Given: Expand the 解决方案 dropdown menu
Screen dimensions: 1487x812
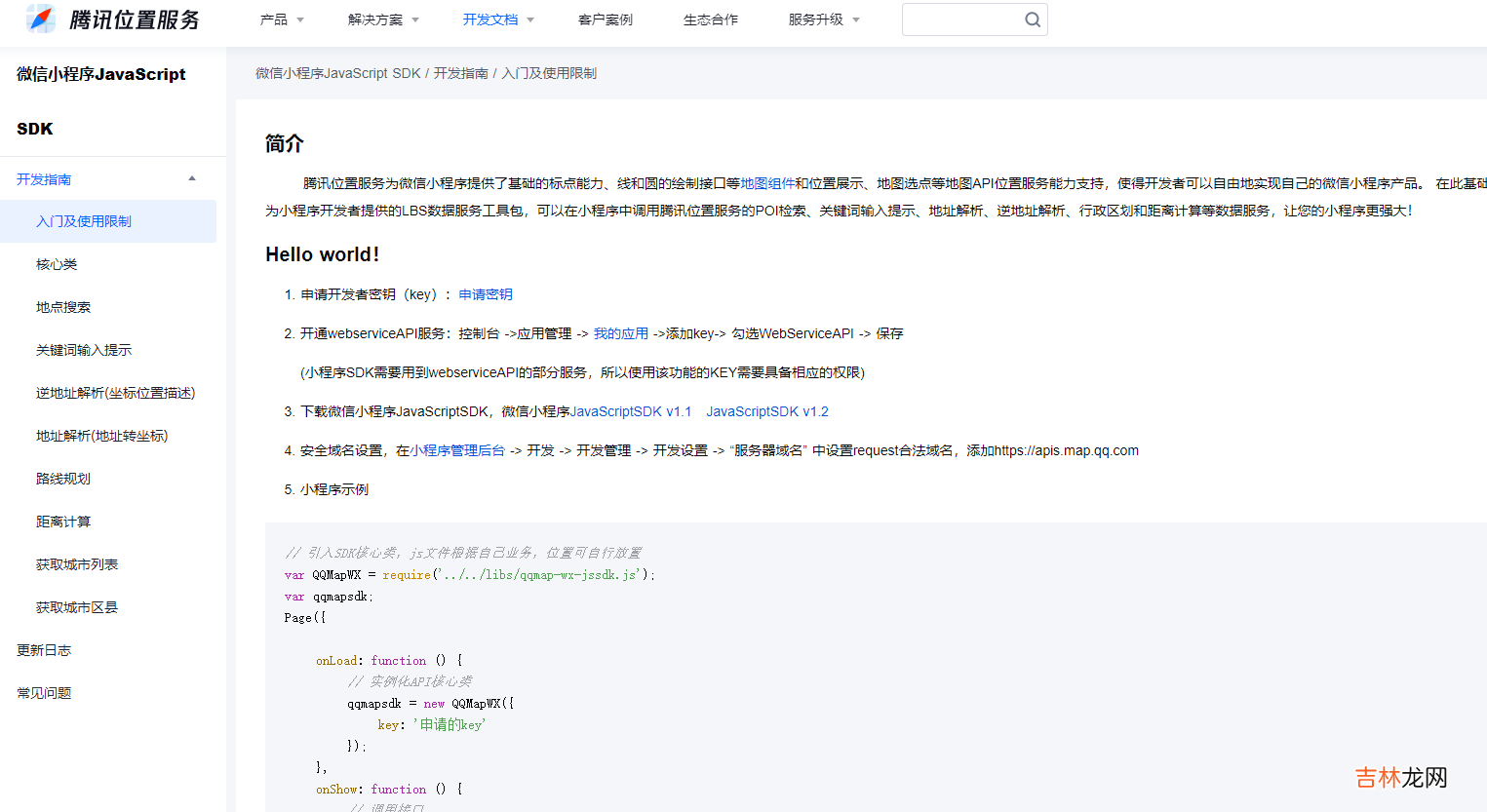Looking at the screenshot, I should pyautogui.click(x=383, y=19).
